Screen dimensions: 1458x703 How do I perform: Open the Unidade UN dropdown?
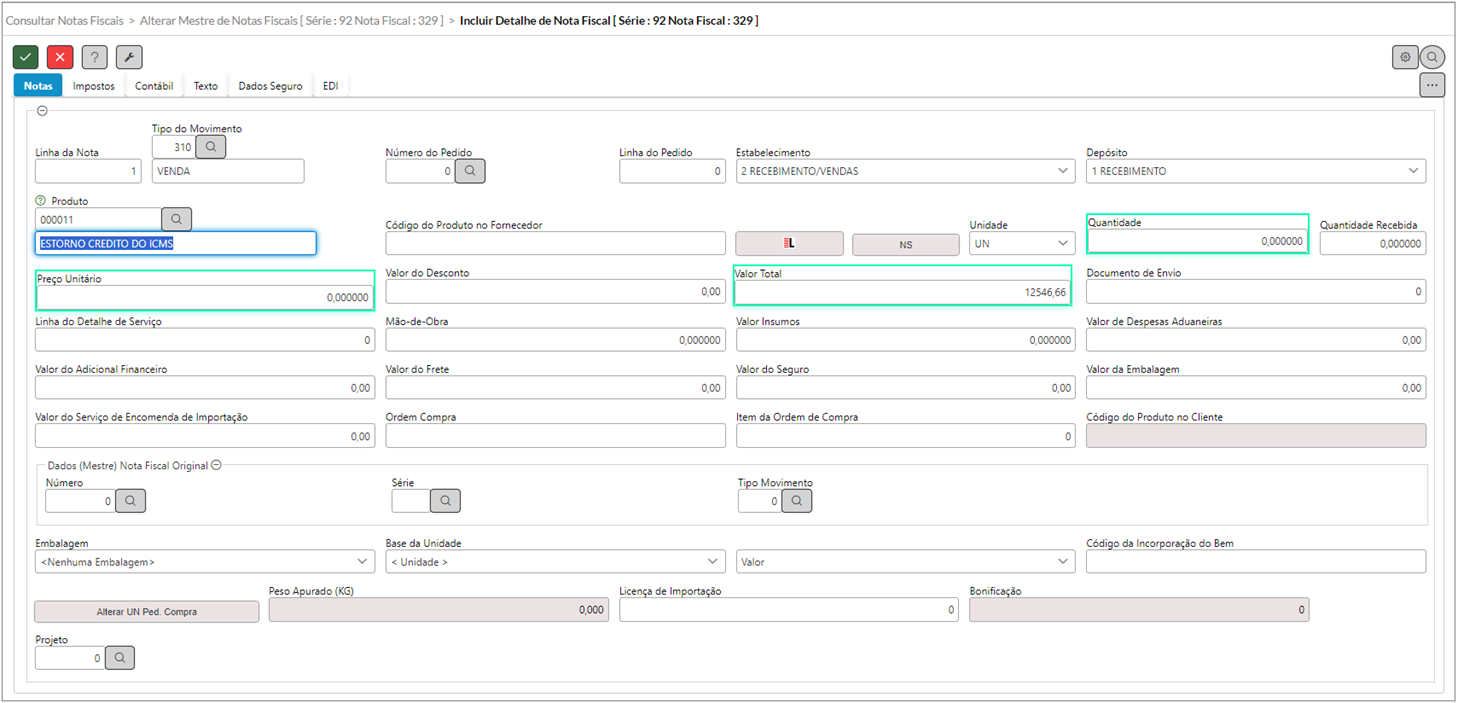1022,243
